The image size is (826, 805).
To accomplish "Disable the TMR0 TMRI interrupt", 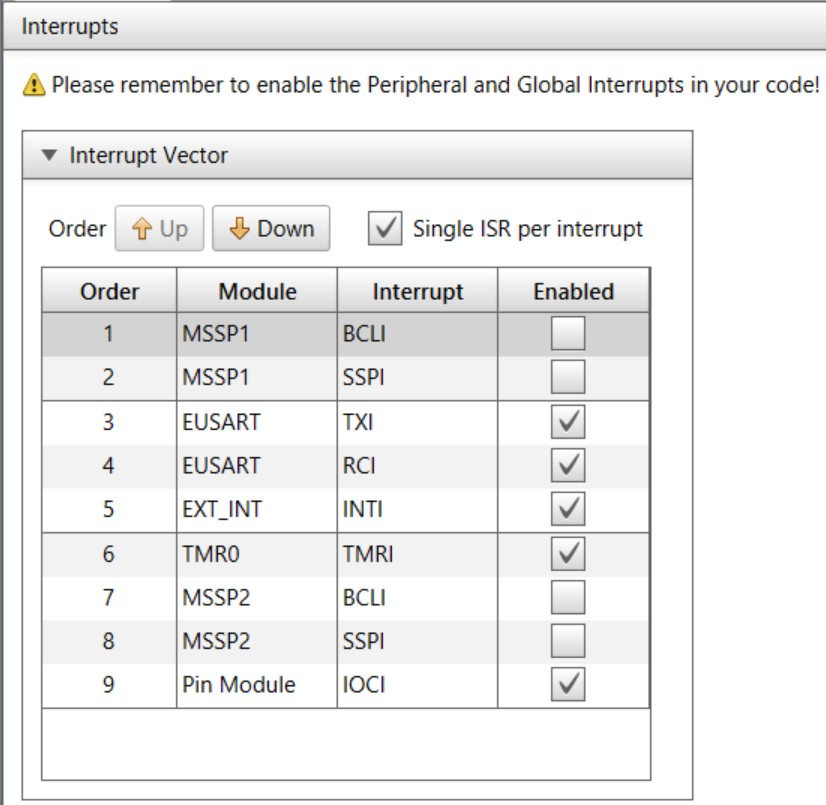I will click(x=568, y=554).
